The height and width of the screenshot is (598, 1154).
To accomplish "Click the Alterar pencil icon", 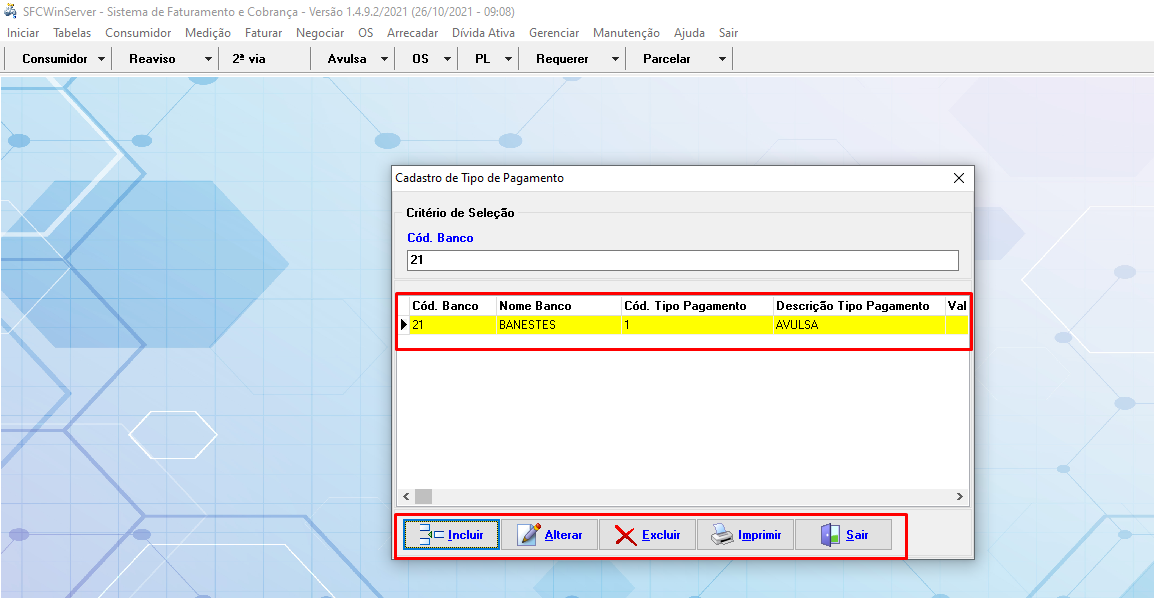I will pos(529,535).
